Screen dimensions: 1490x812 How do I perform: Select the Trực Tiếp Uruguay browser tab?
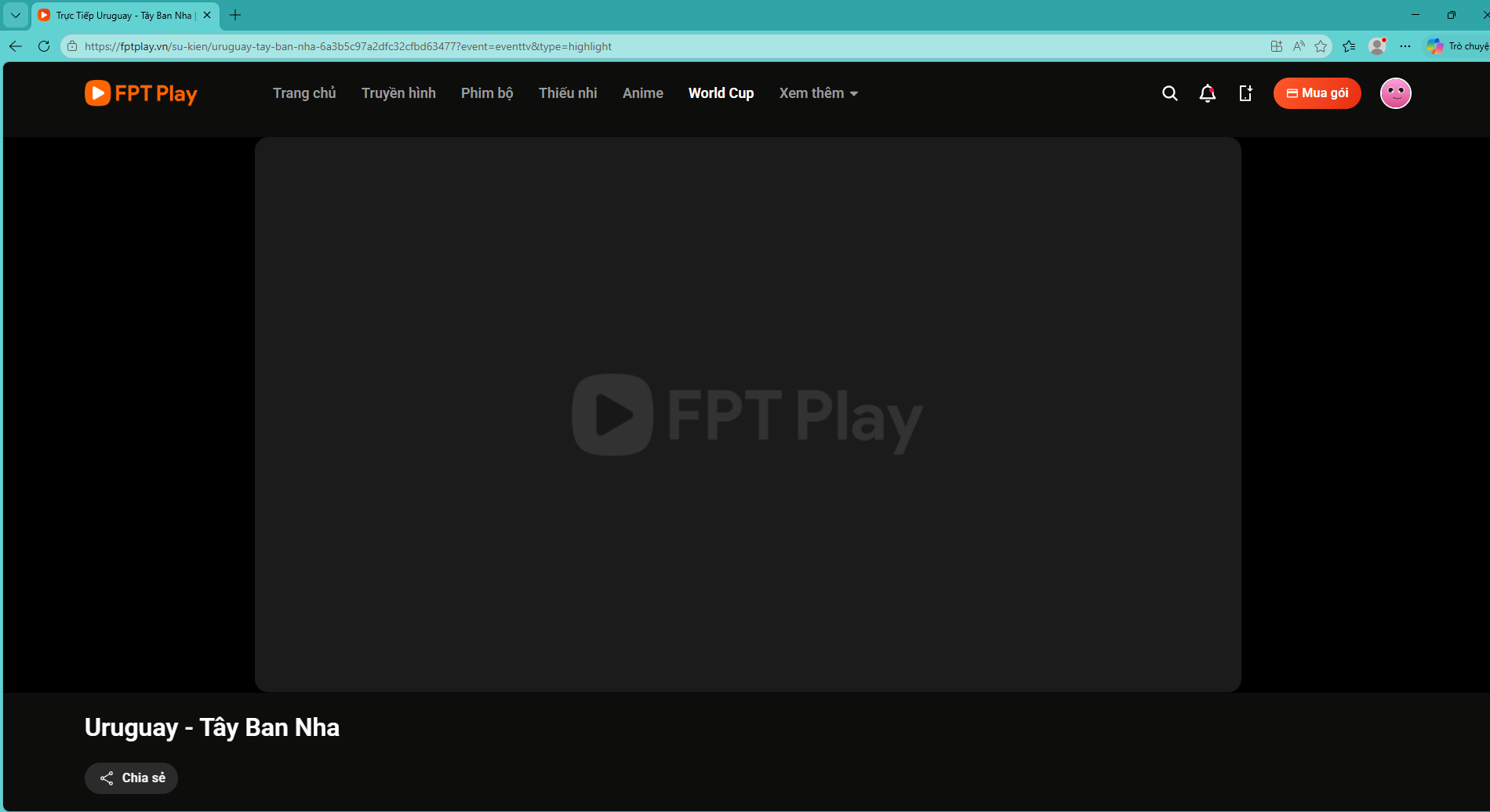click(124, 15)
